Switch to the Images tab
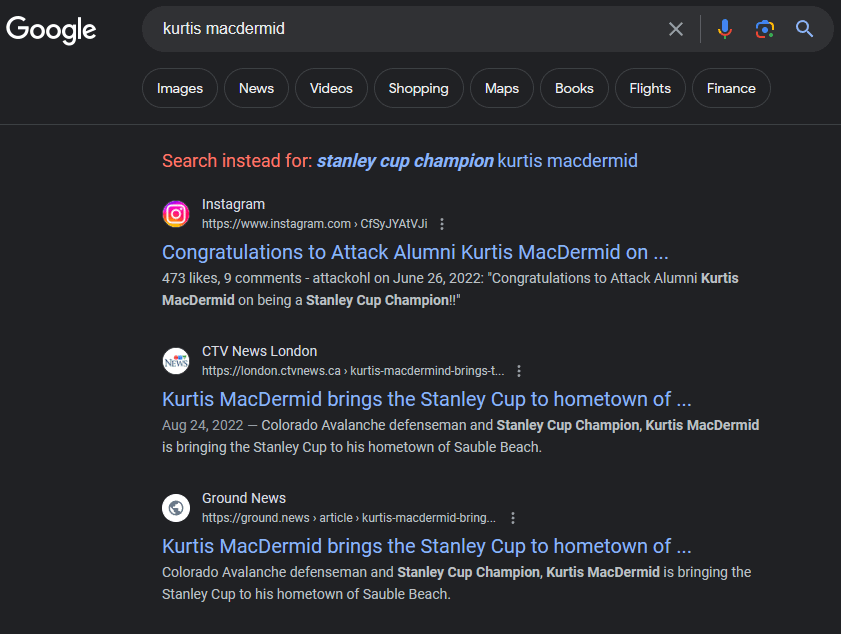The height and width of the screenshot is (634, 841). click(x=180, y=88)
